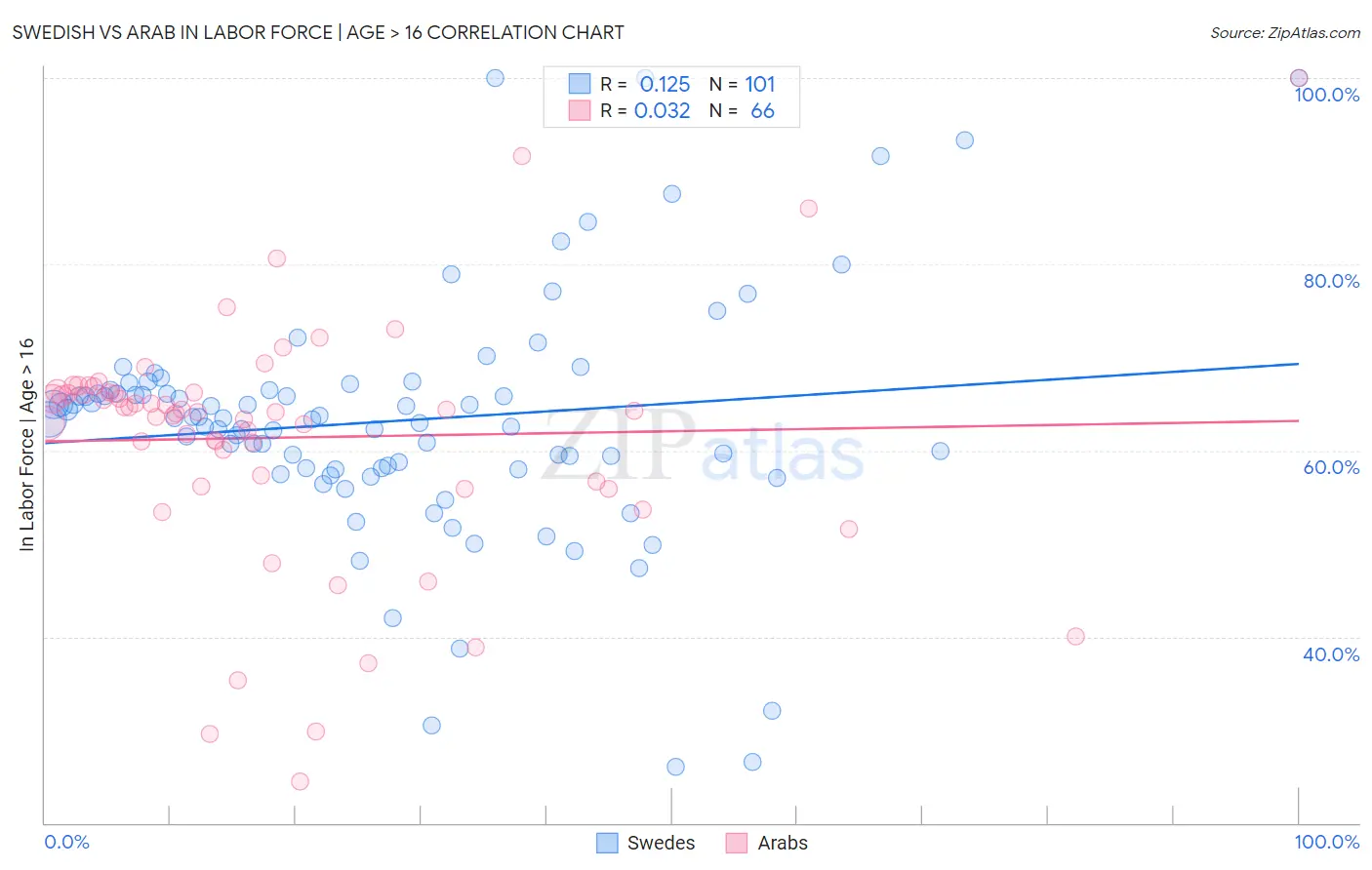Click the ZIPatlas watermark in the chart
This screenshot has height=870, width=1372.
(x=703, y=447)
